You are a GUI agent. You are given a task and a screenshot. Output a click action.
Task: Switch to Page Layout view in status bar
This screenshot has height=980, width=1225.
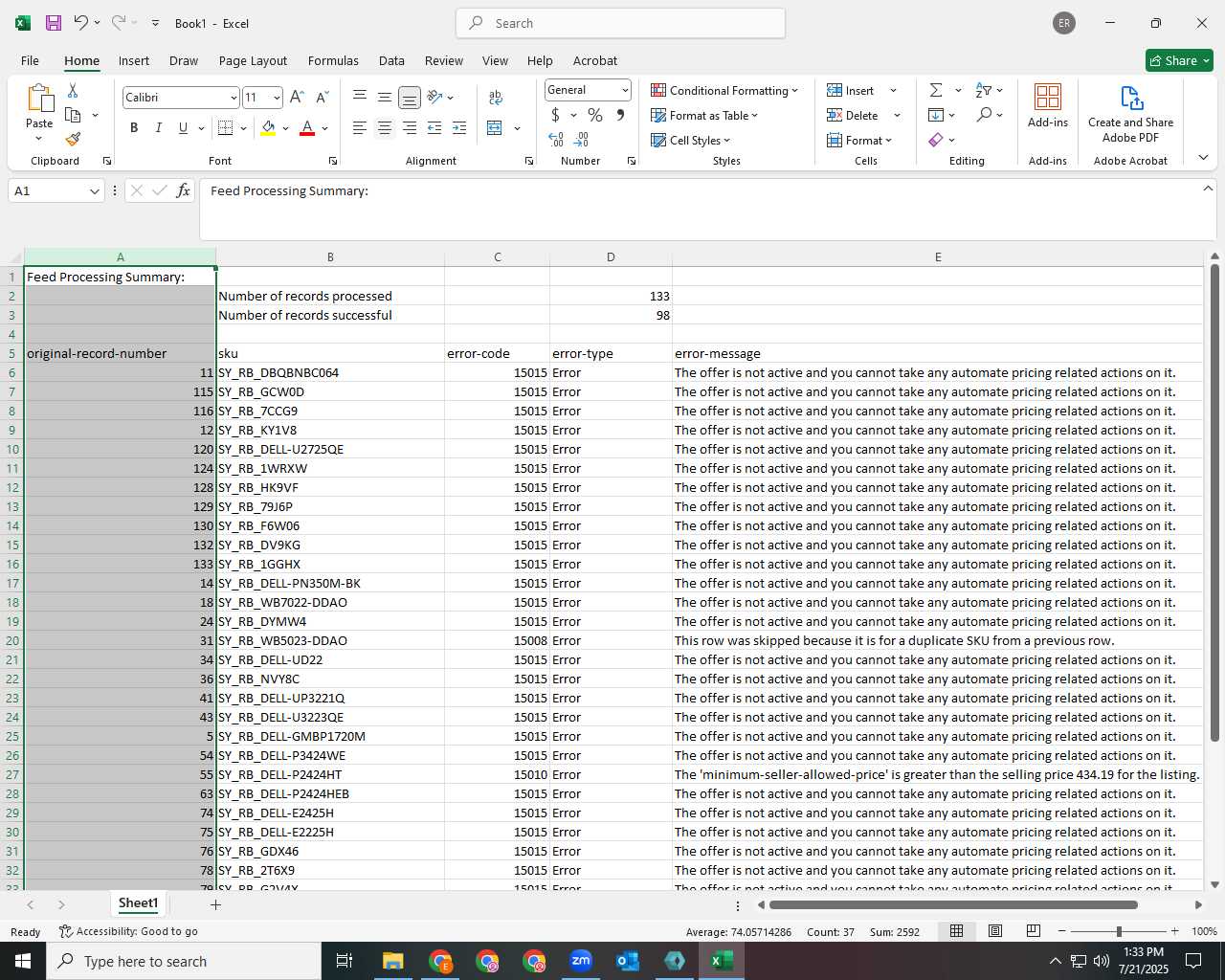pos(995,931)
